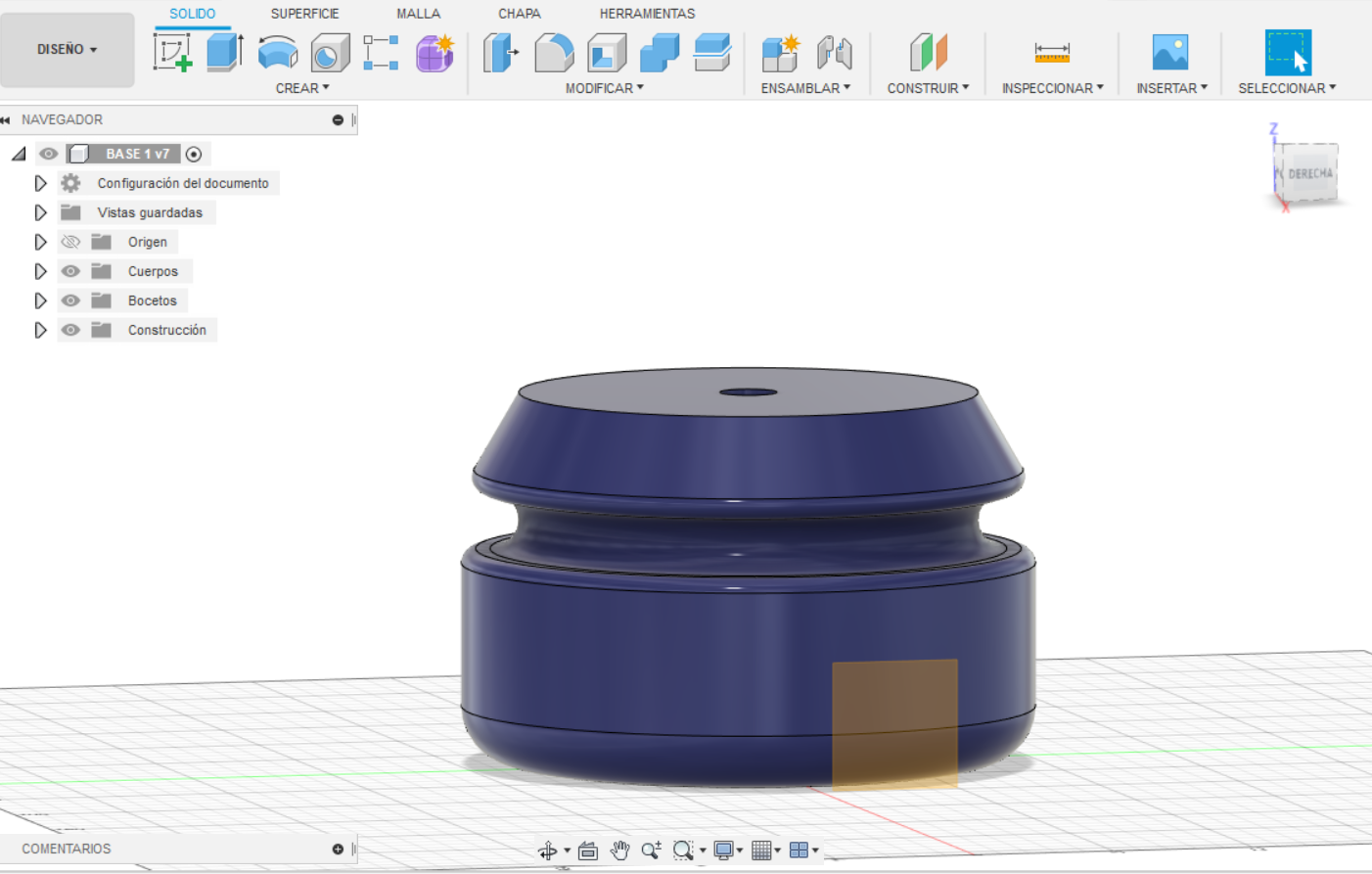This screenshot has width=1372, height=874.
Task: Open the purple Create Form tool
Action: pos(434,53)
